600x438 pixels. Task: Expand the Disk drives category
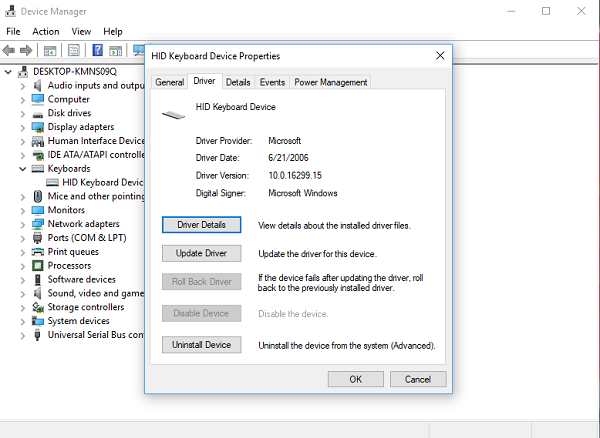23,113
